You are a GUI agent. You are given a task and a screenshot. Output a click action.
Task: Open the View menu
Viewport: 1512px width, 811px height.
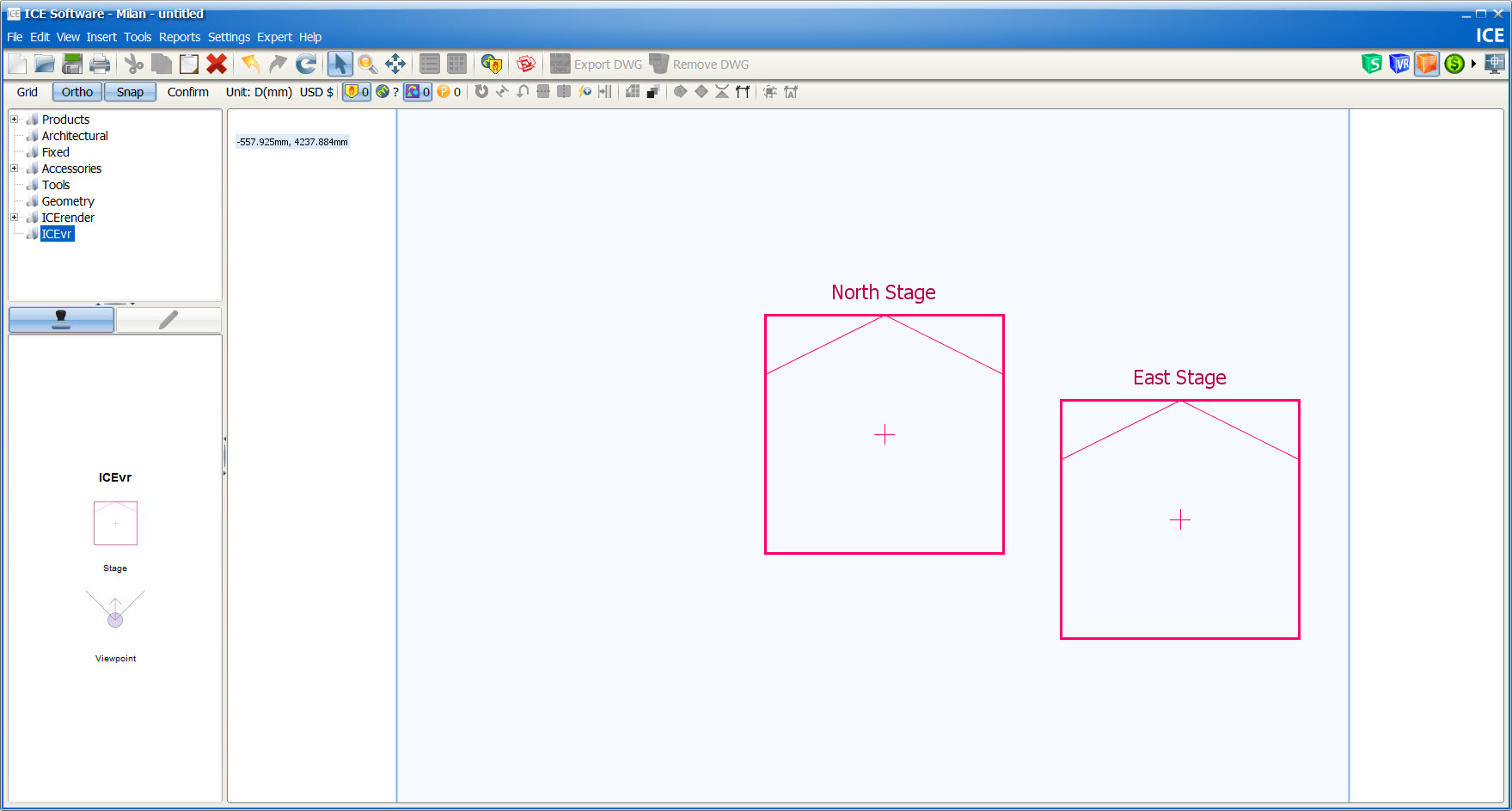click(x=68, y=37)
